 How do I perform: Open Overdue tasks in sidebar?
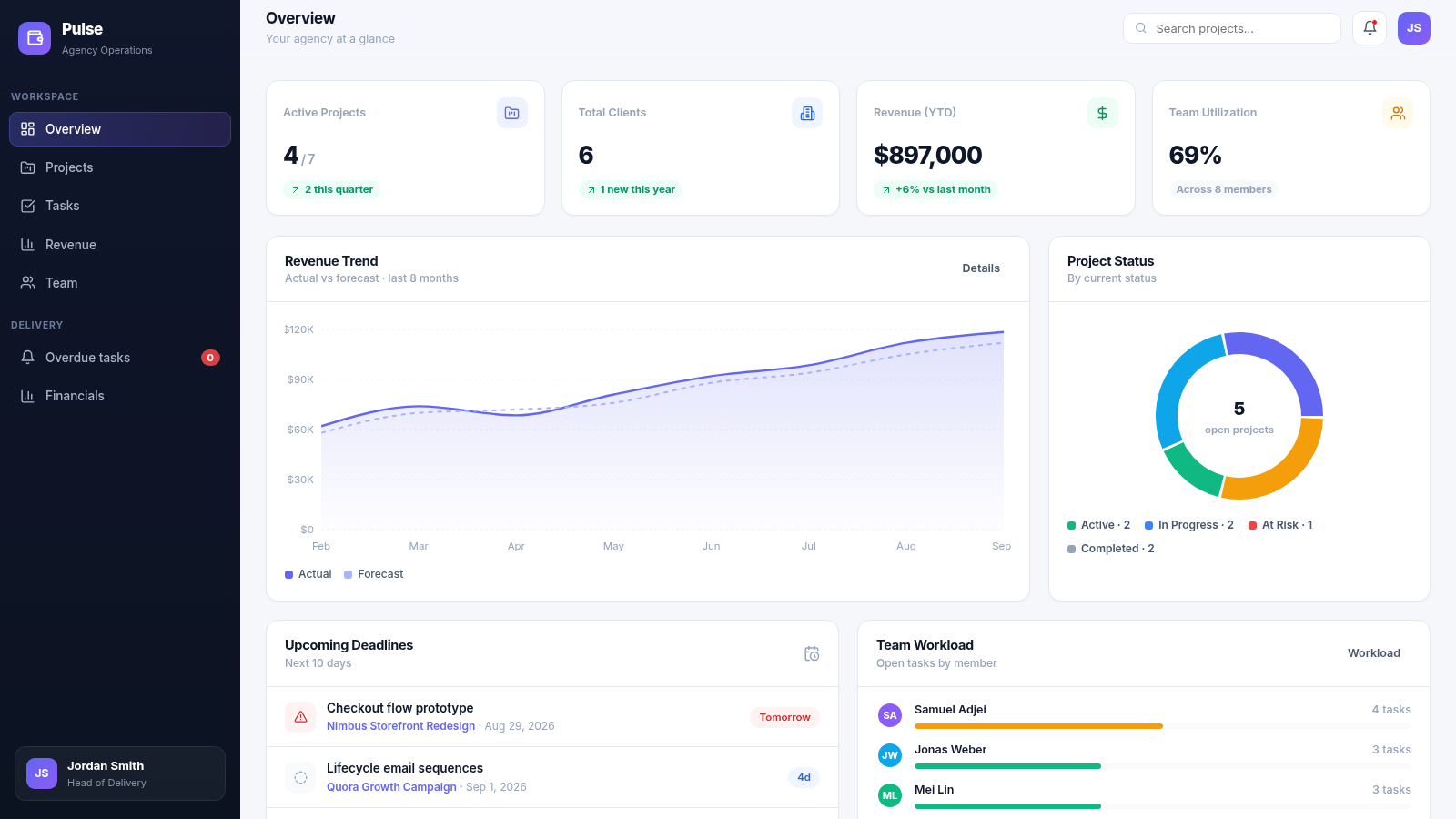(120, 358)
